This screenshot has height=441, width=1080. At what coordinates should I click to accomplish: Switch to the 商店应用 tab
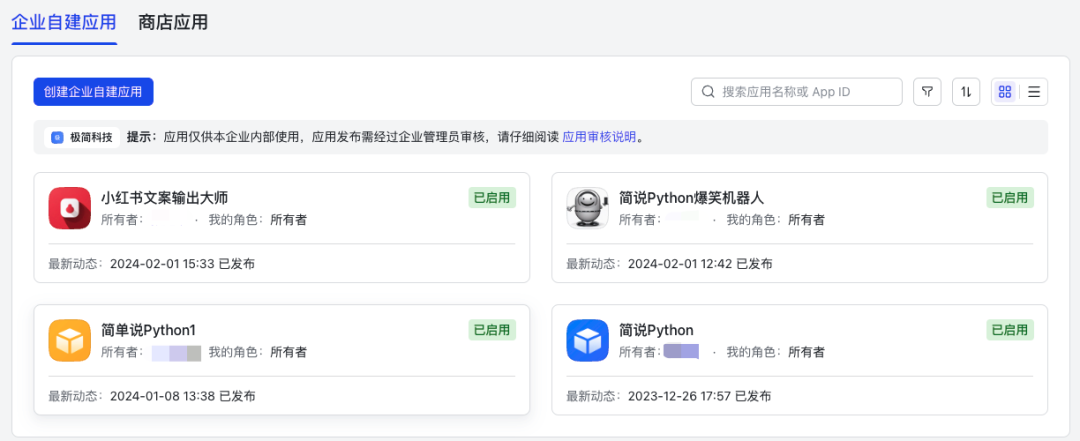(173, 23)
